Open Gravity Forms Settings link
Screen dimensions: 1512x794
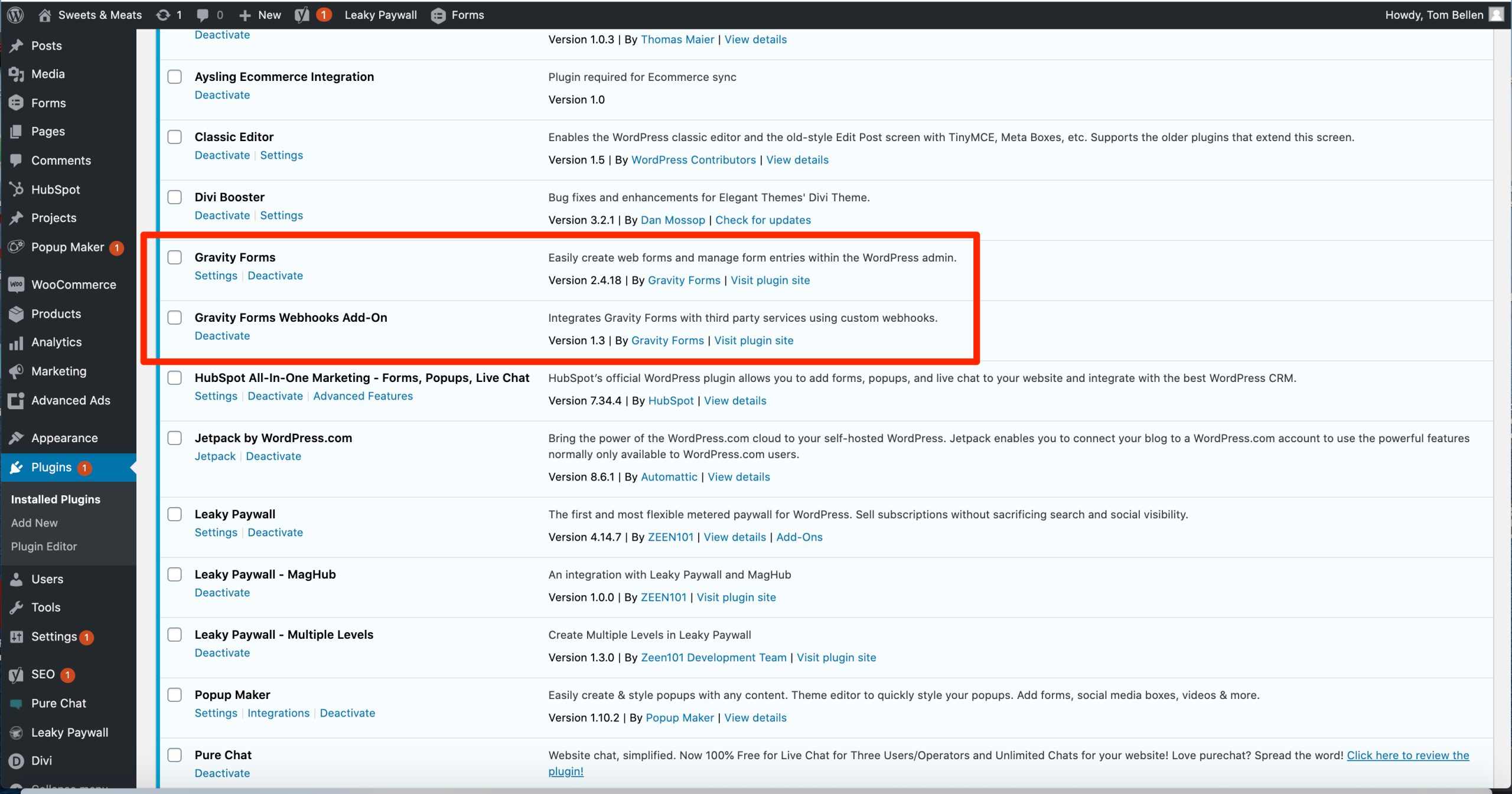[216, 276]
